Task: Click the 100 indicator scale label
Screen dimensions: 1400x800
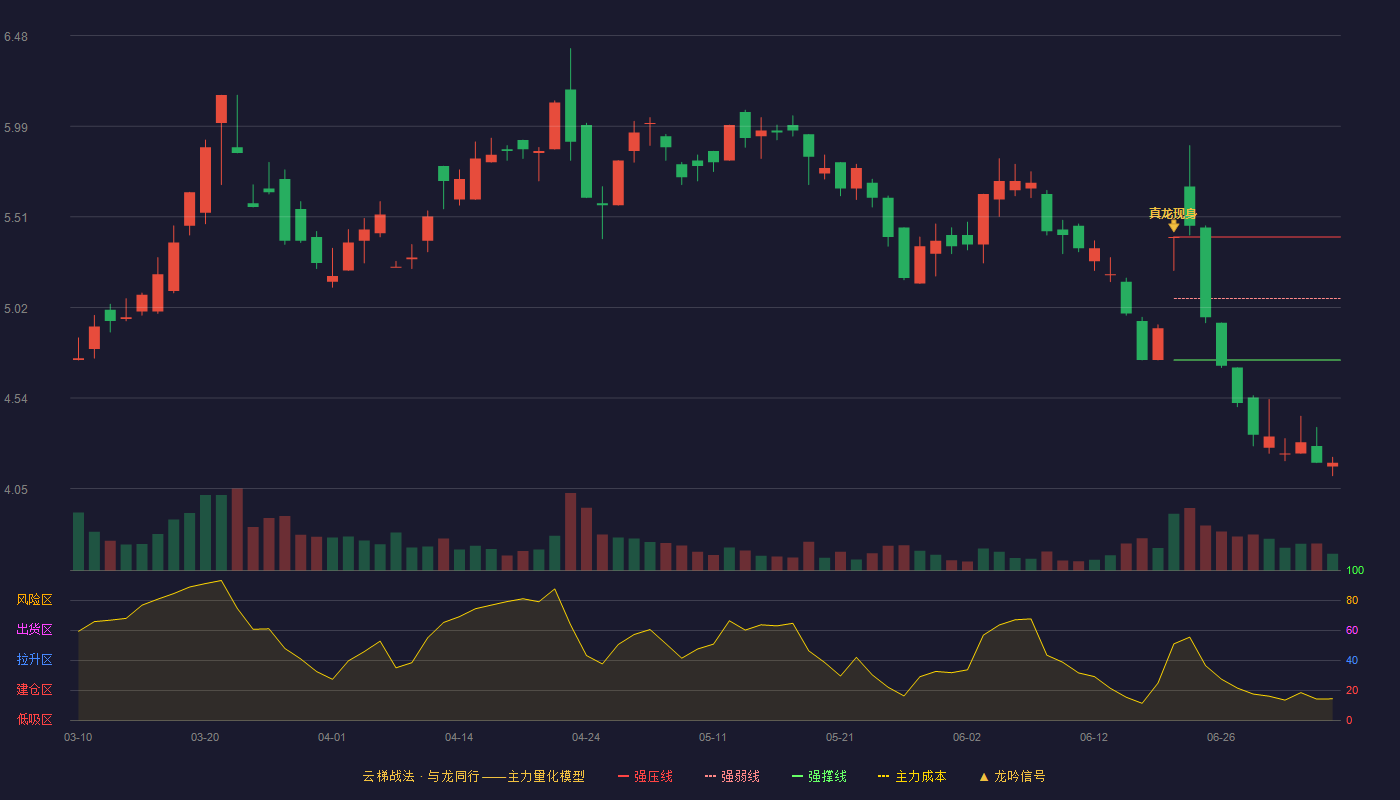Action: coord(1355,570)
